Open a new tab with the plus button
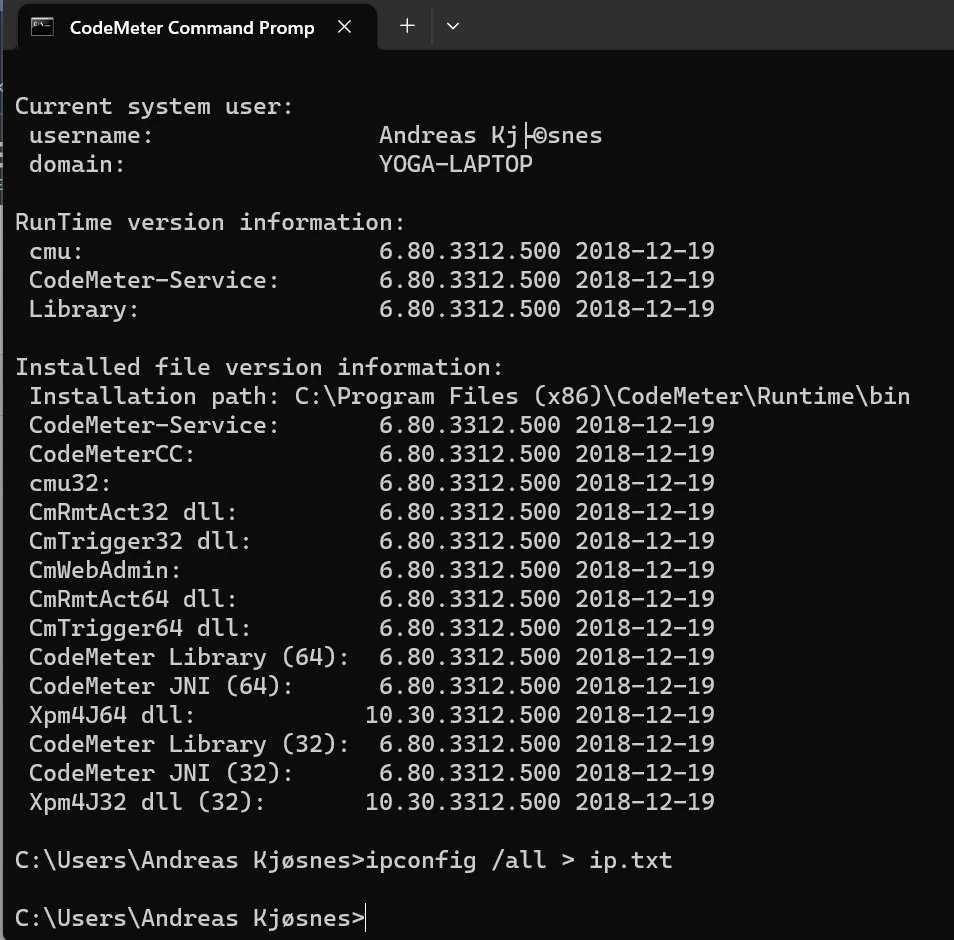The image size is (954, 940). pyautogui.click(x=407, y=26)
